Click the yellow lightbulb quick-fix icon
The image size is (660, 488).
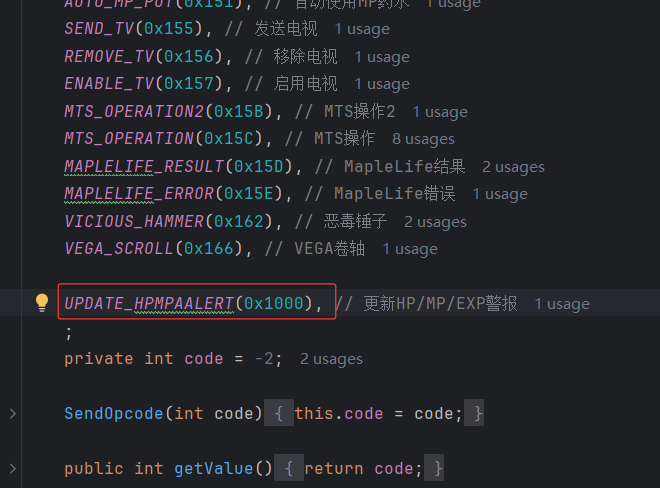[x=42, y=302]
